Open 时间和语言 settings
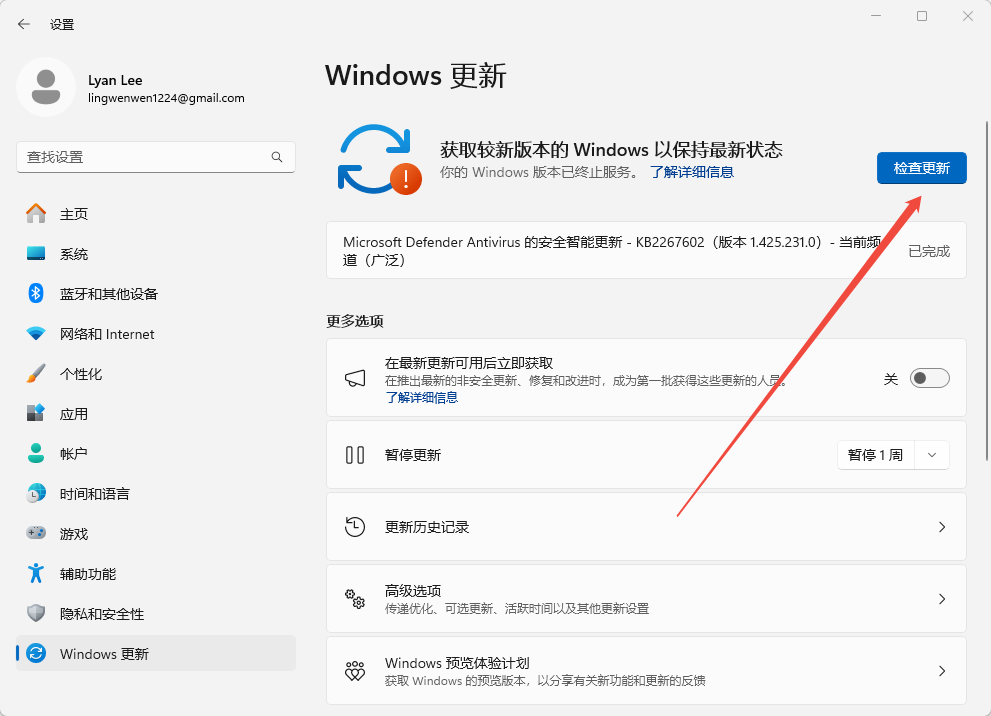991x716 pixels. tap(156, 493)
